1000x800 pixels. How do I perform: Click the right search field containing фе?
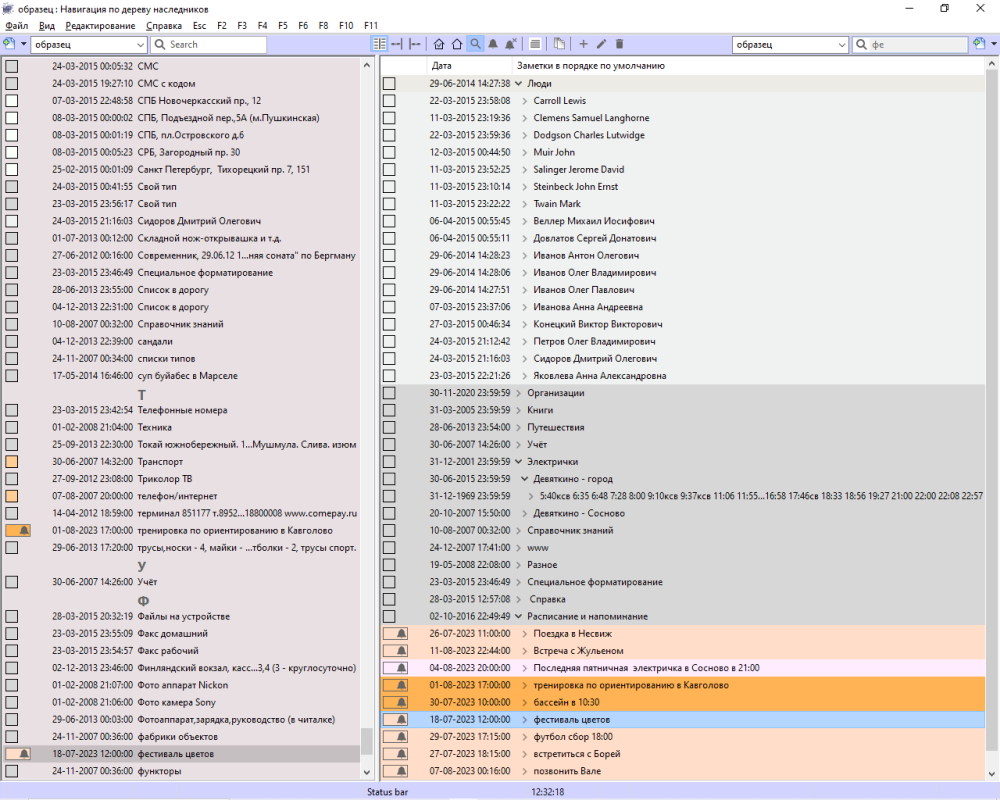click(910, 45)
